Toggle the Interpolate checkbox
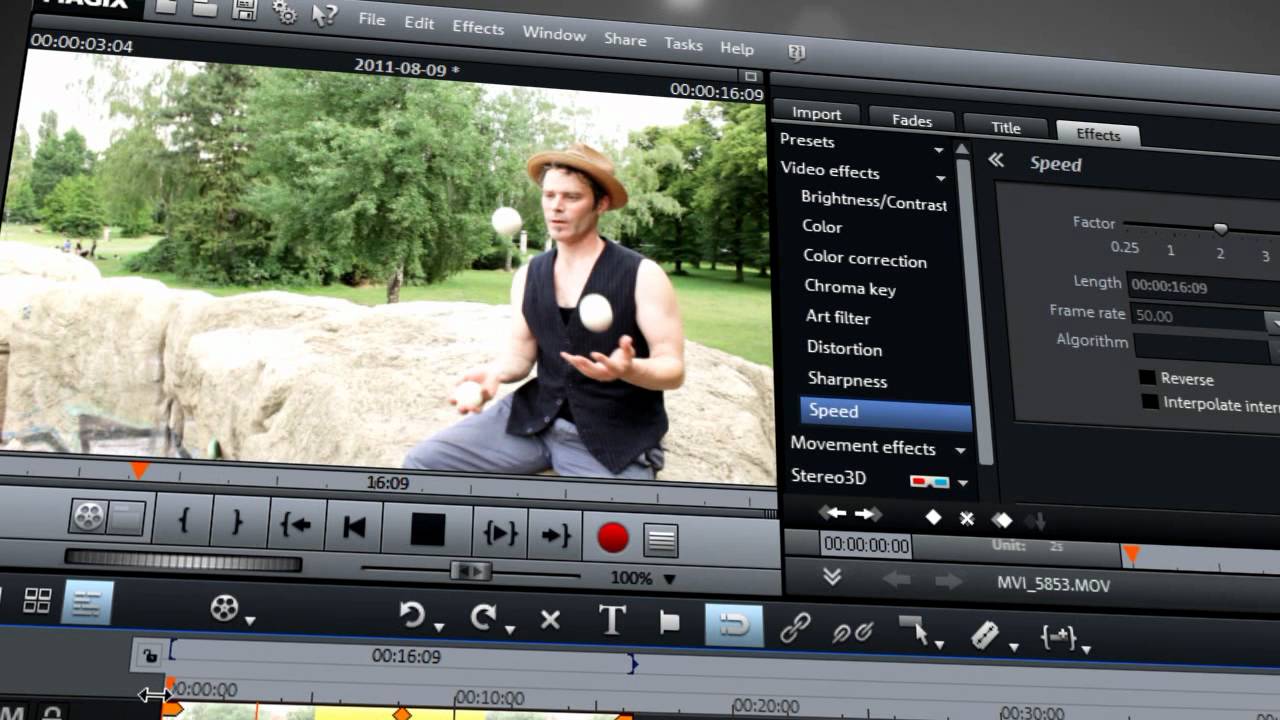This screenshot has height=720, width=1280. (x=1151, y=402)
